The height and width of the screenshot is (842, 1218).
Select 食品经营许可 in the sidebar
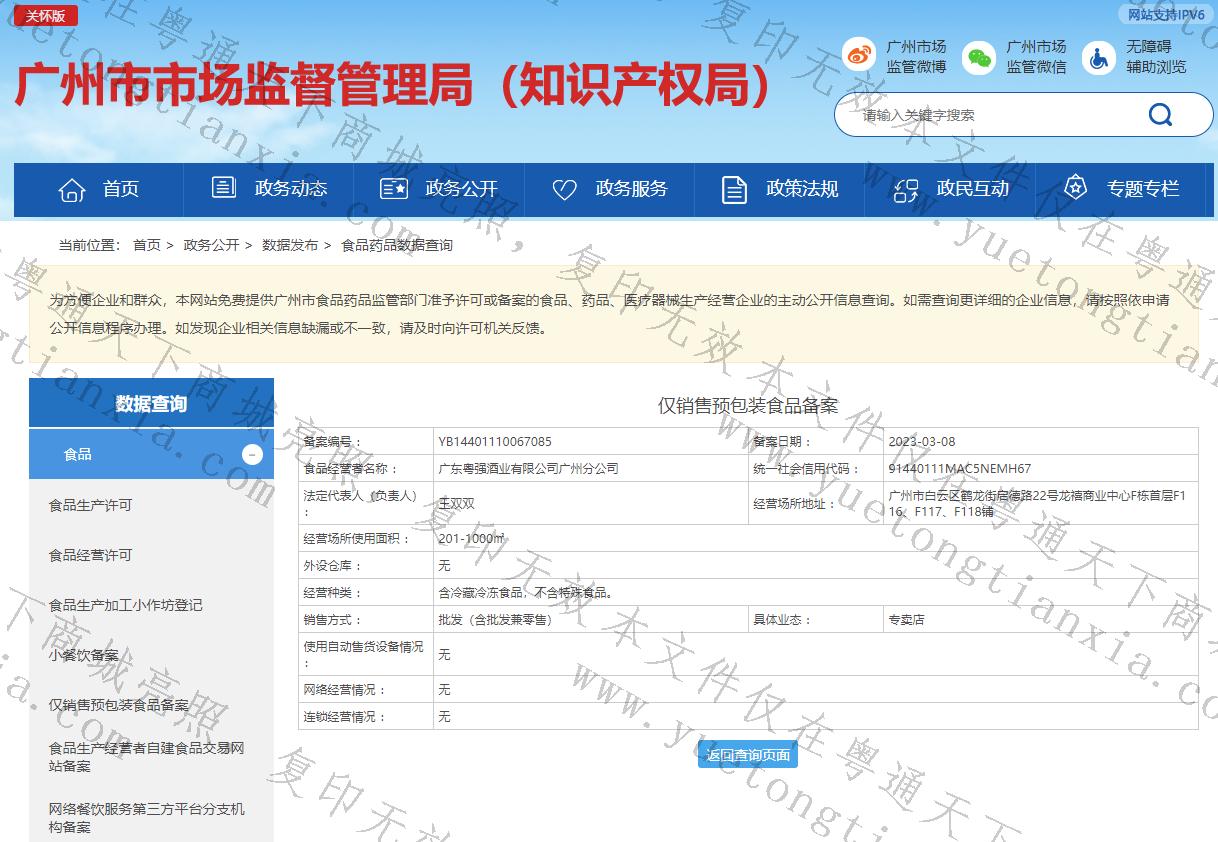pos(90,555)
